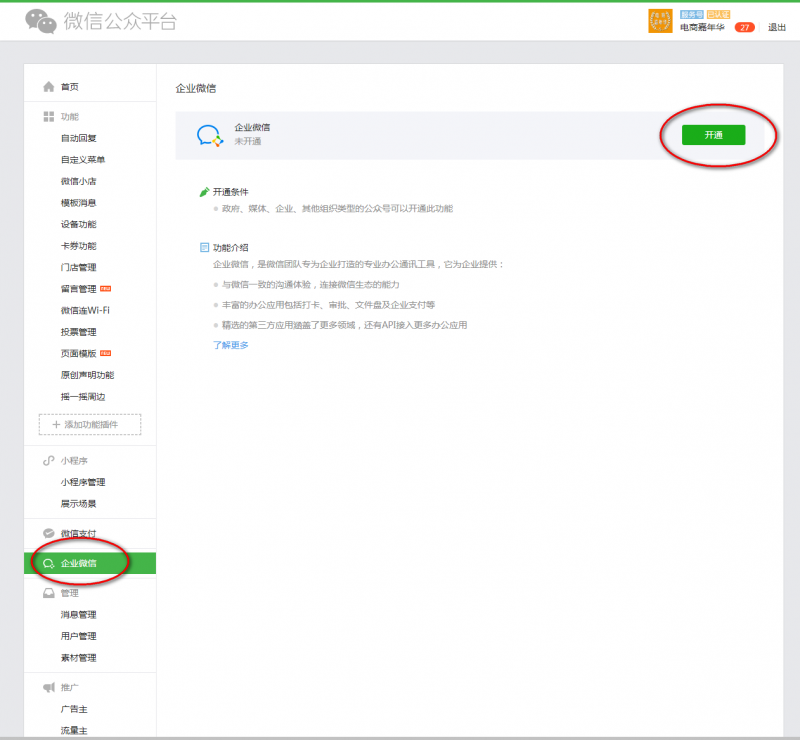Open 素材管理 menu item
Image resolution: width=800 pixels, height=740 pixels.
pos(79,658)
